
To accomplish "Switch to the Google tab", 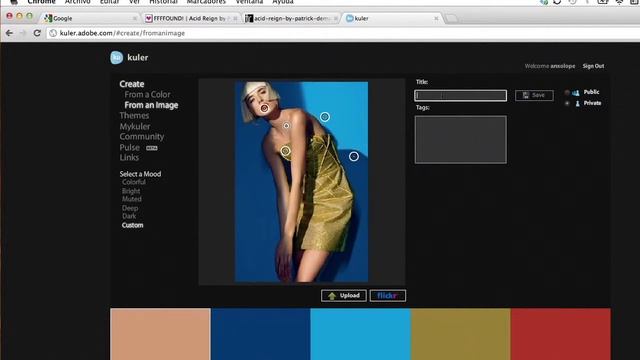I will coord(90,18).
